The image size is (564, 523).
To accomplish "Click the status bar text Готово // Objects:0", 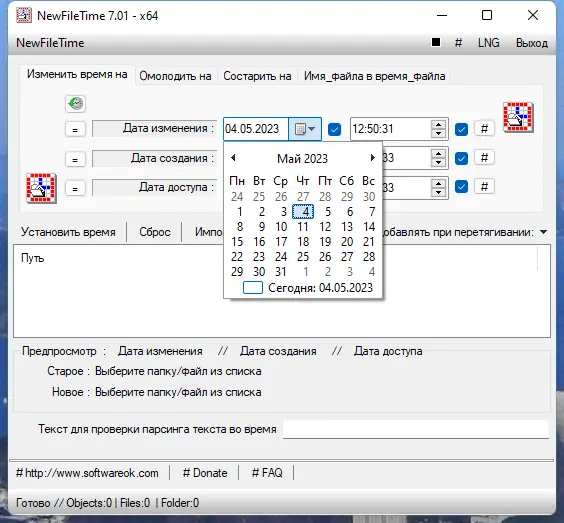I will [64, 503].
